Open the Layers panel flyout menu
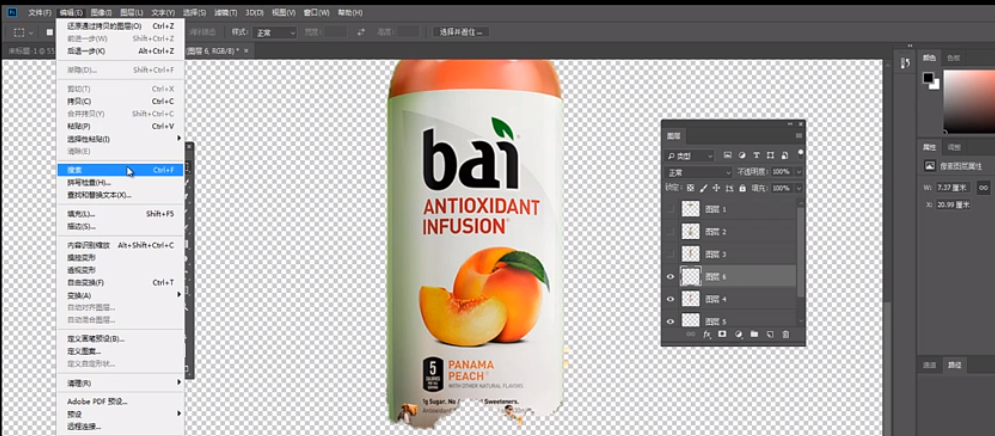 [798, 136]
